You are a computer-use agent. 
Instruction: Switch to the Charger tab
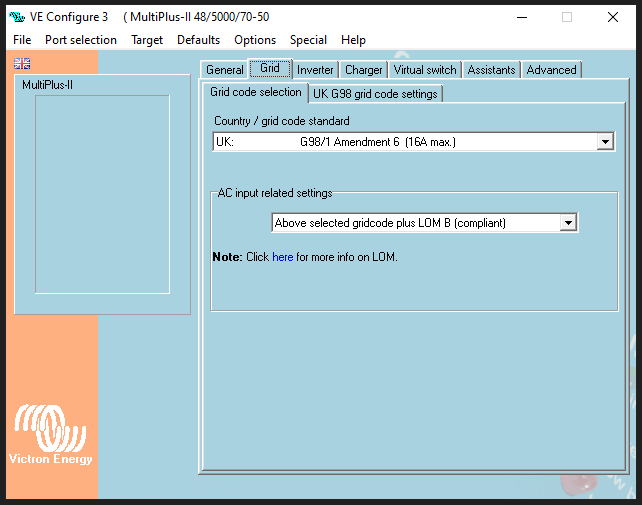click(364, 70)
